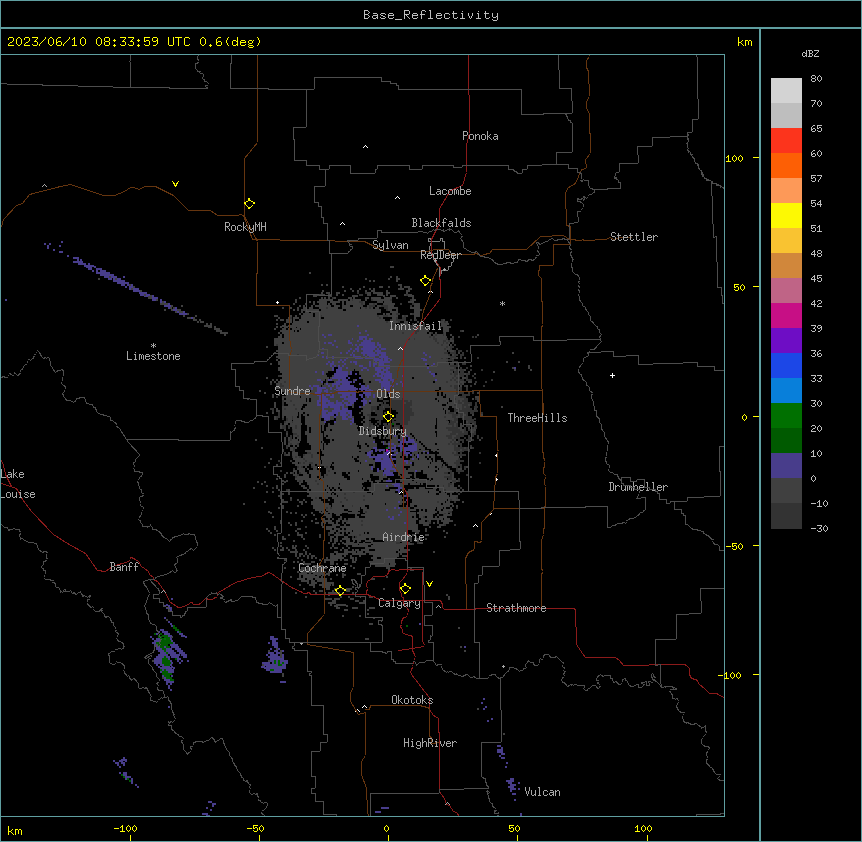862x842 pixels.
Task: Click the dBZ legend heading
Action: click(810, 53)
